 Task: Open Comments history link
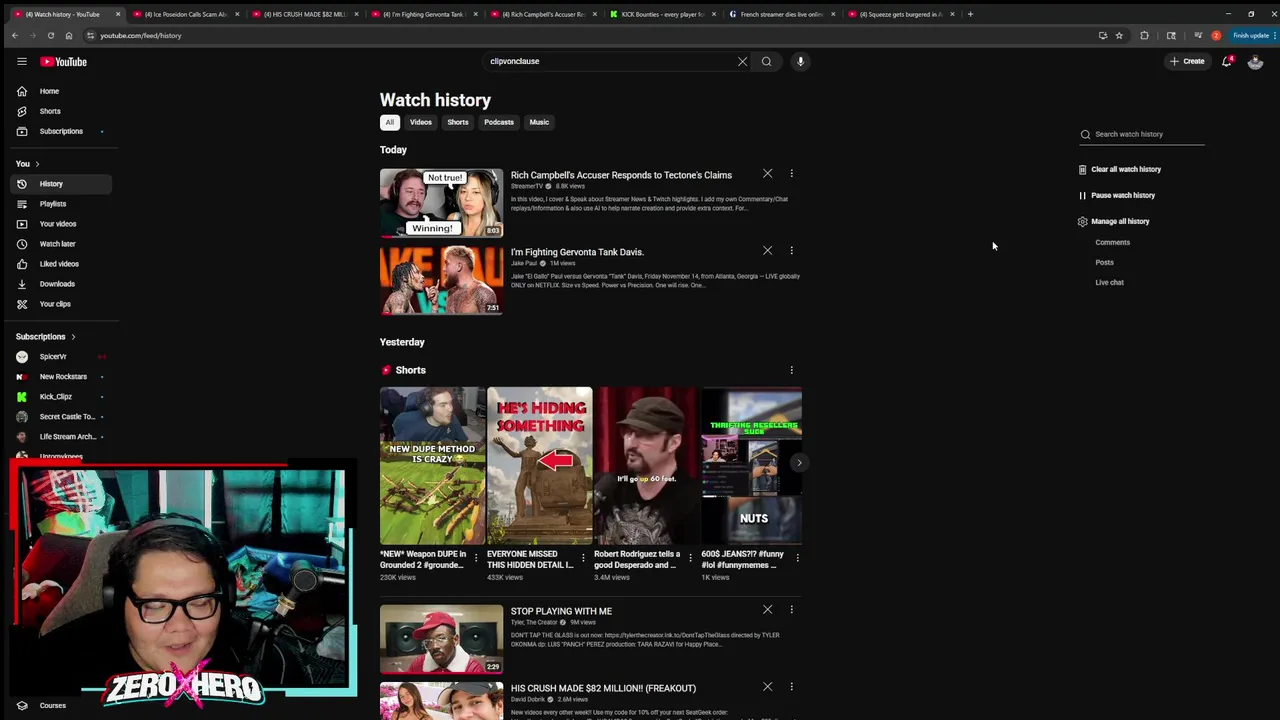[x=1112, y=242]
